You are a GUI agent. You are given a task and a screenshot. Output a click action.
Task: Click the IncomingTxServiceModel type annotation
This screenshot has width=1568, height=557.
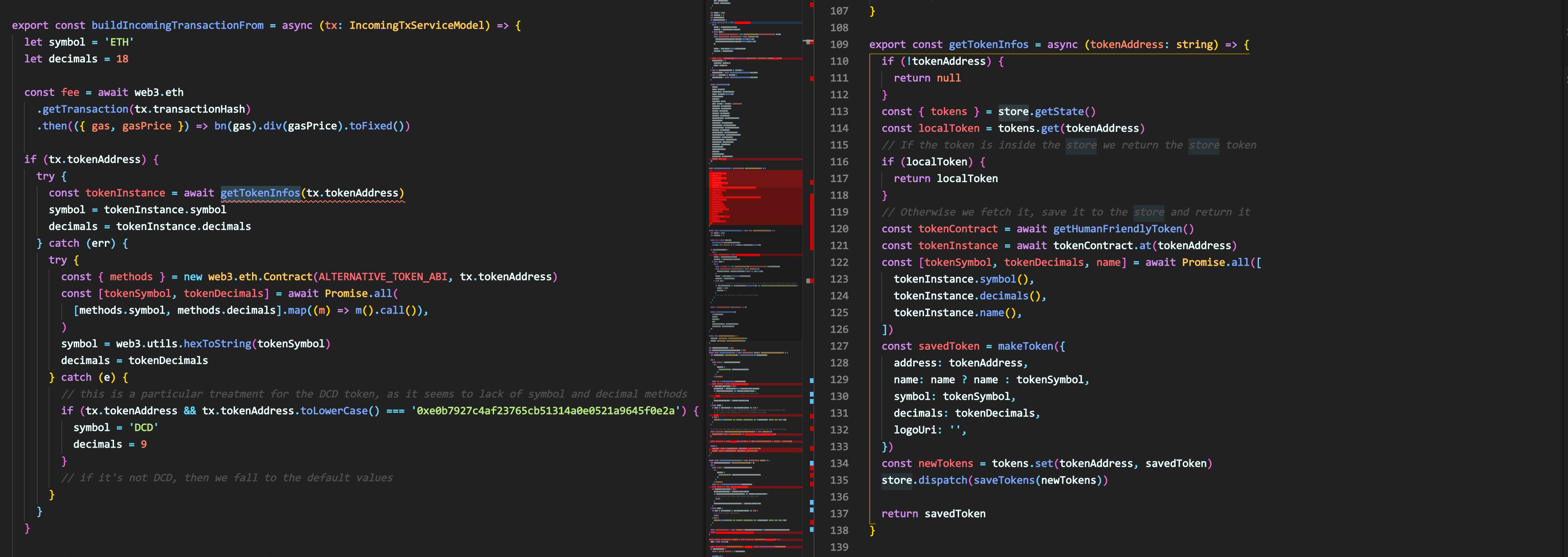pos(417,26)
